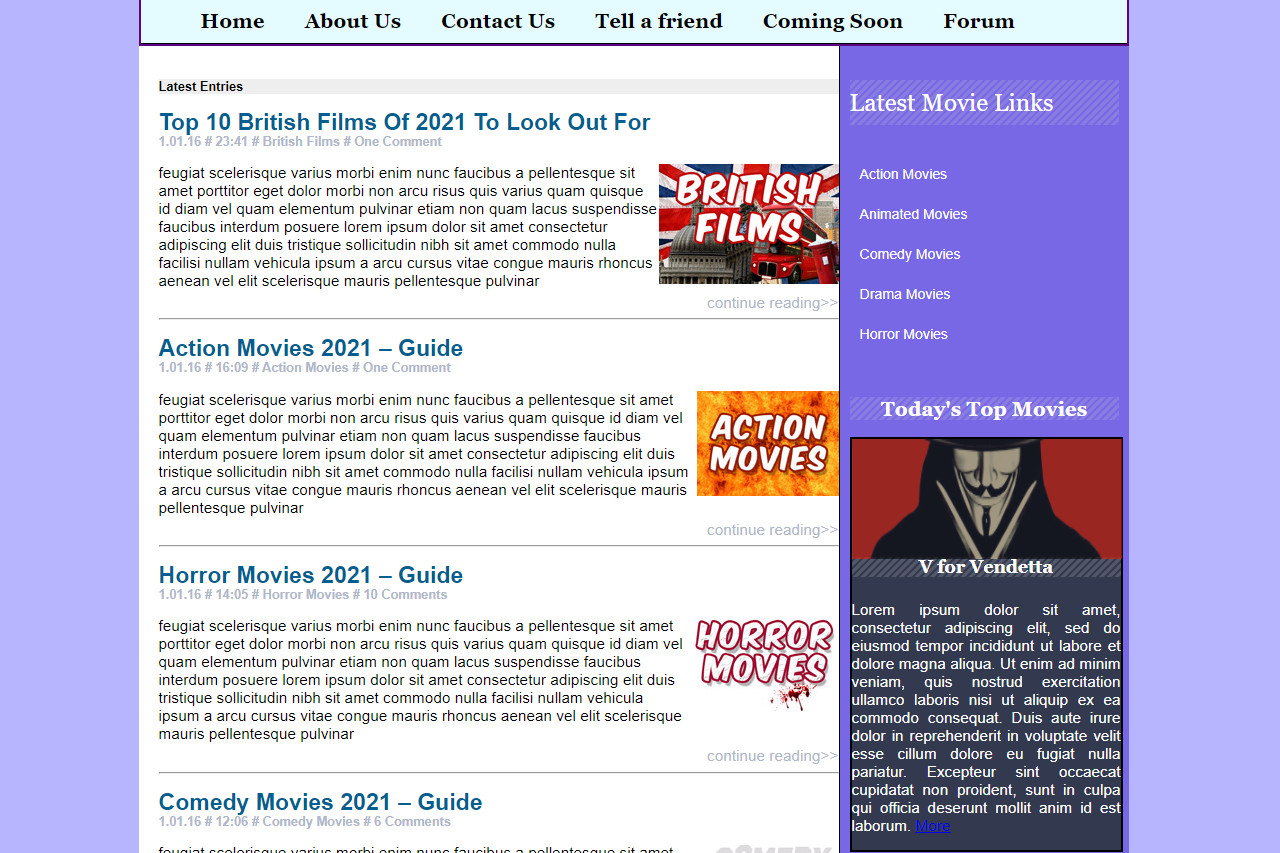1280x853 pixels.
Task: Visit the Forum from top menu
Action: [x=978, y=21]
